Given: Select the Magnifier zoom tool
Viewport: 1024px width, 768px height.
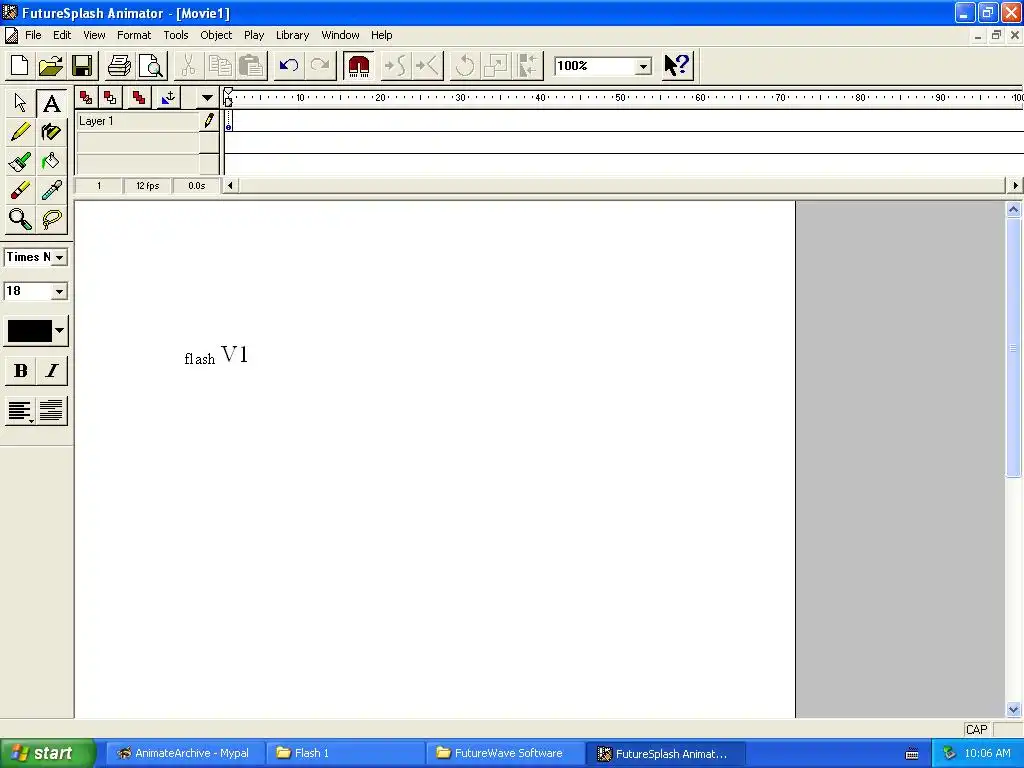Looking at the screenshot, I should pos(20,219).
